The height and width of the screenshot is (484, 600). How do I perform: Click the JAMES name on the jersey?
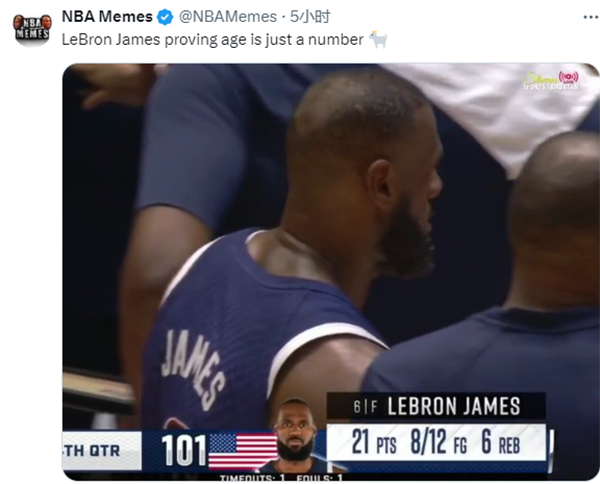[x=193, y=370]
